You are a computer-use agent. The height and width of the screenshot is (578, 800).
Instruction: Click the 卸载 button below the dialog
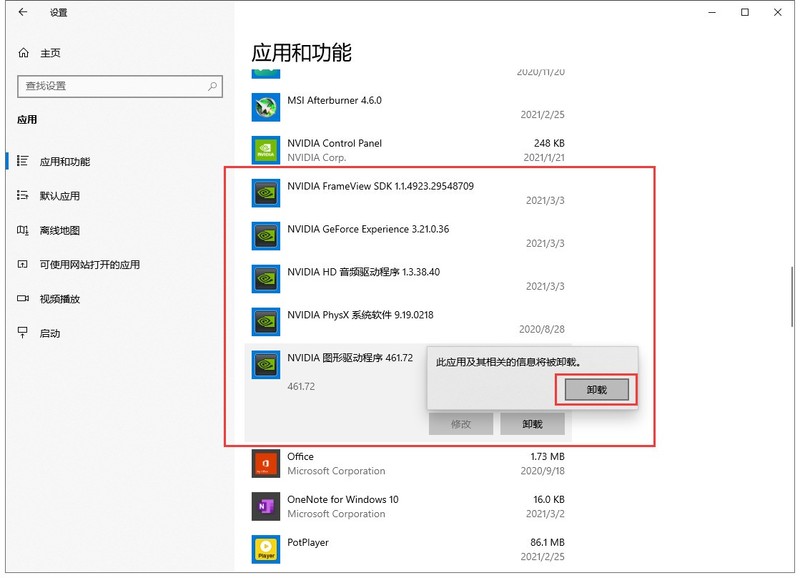[533, 423]
